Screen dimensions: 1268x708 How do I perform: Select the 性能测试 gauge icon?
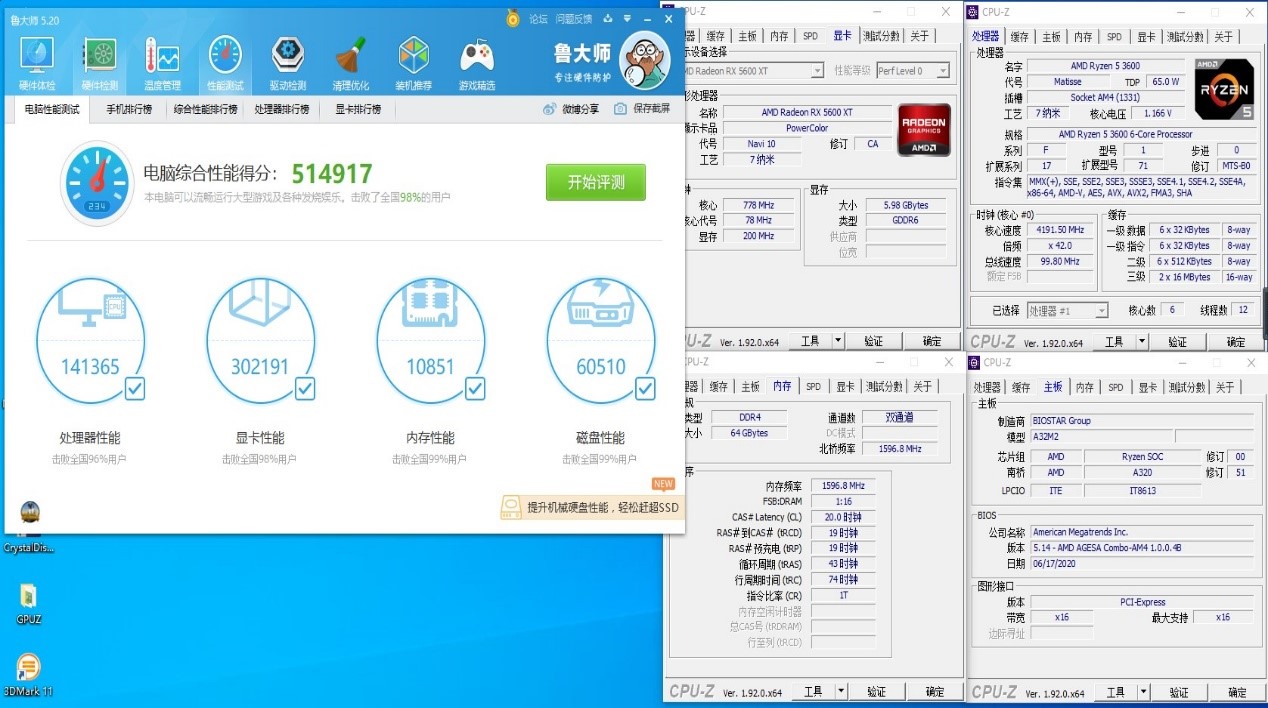pyautogui.click(x=225, y=56)
